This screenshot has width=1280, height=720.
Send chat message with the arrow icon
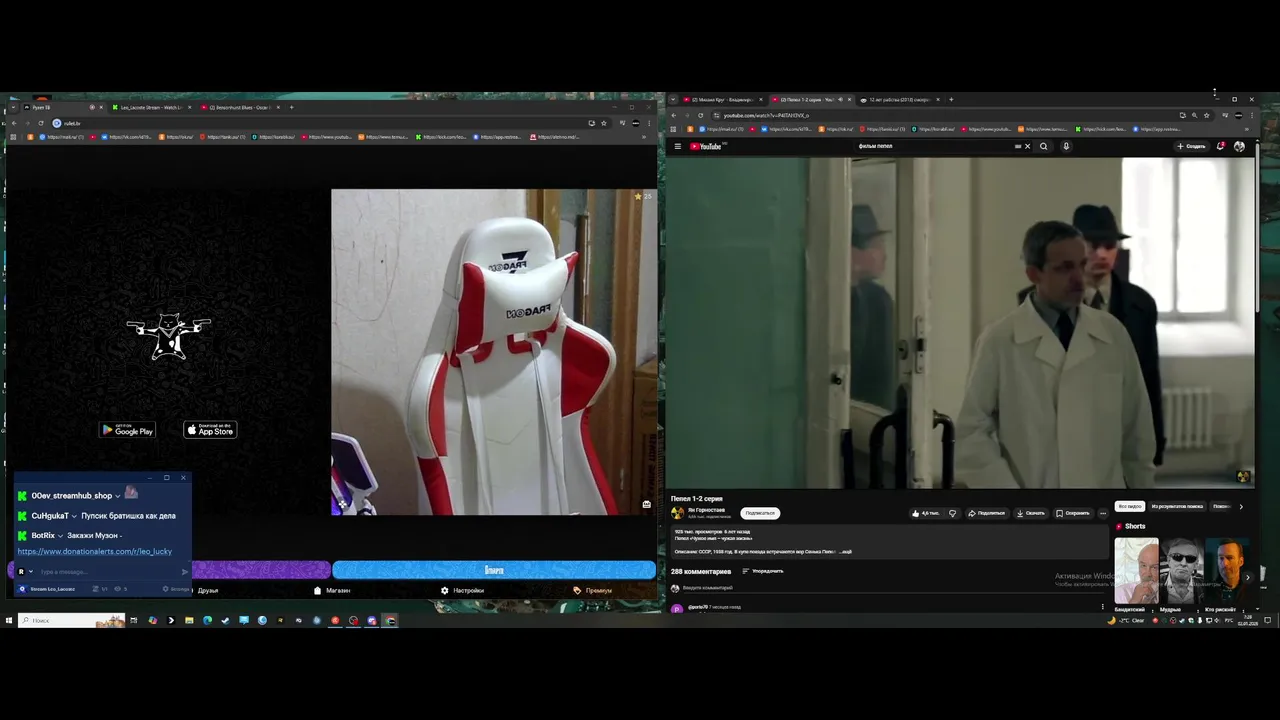[x=185, y=572]
